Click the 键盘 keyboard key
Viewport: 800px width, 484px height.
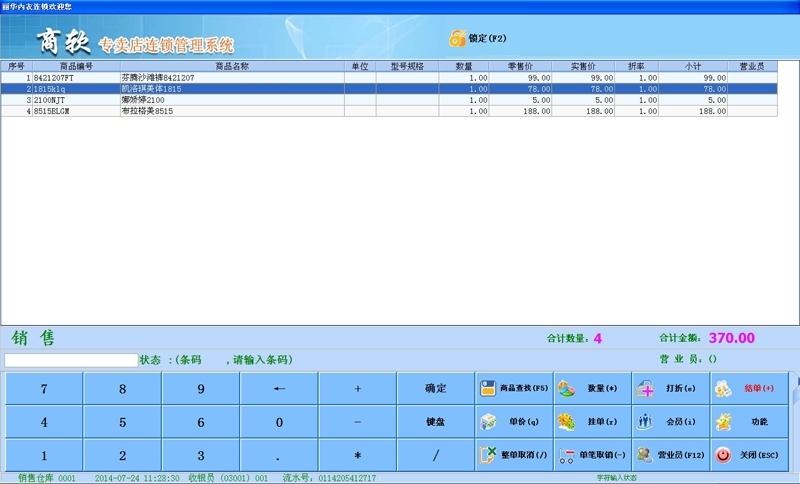click(436, 422)
